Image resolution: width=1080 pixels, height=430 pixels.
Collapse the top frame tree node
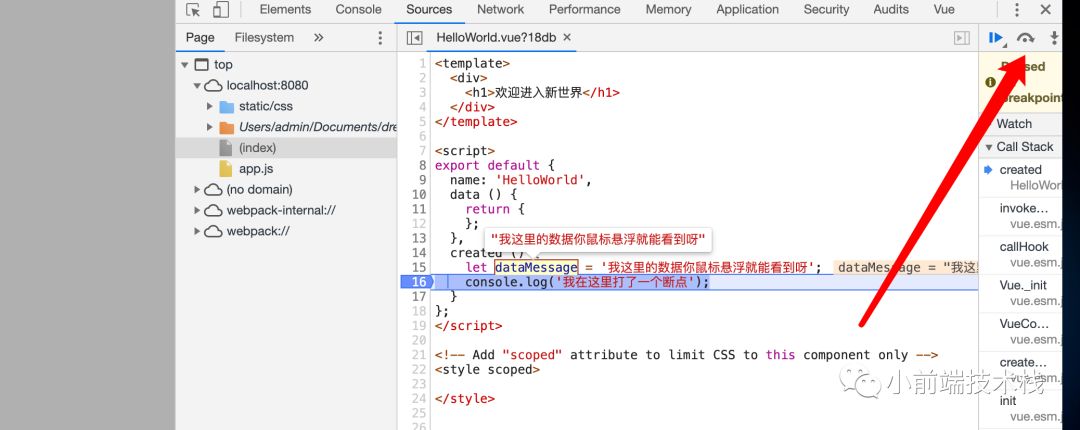click(x=185, y=65)
